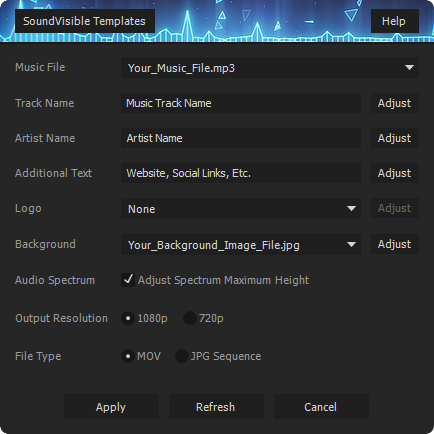This screenshot has height=434, width=434.
Task: Select the 720p output resolution
Action: pos(190,318)
